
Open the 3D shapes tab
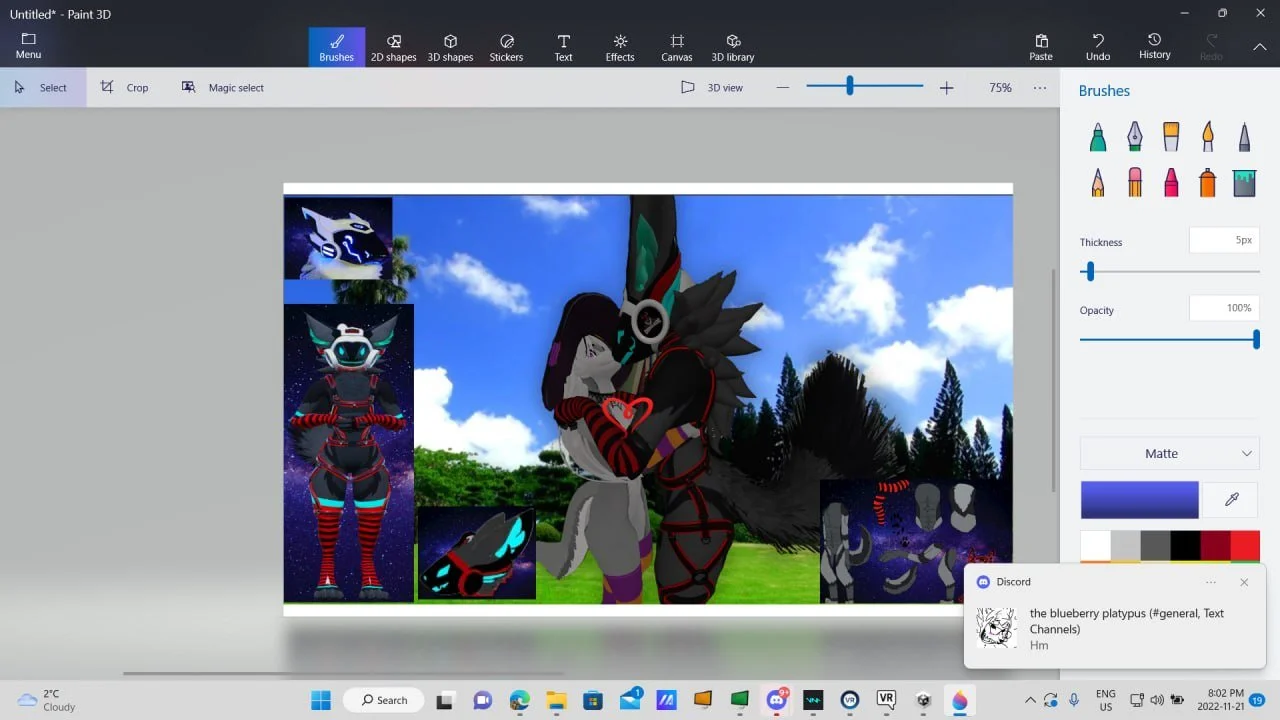point(450,47)
